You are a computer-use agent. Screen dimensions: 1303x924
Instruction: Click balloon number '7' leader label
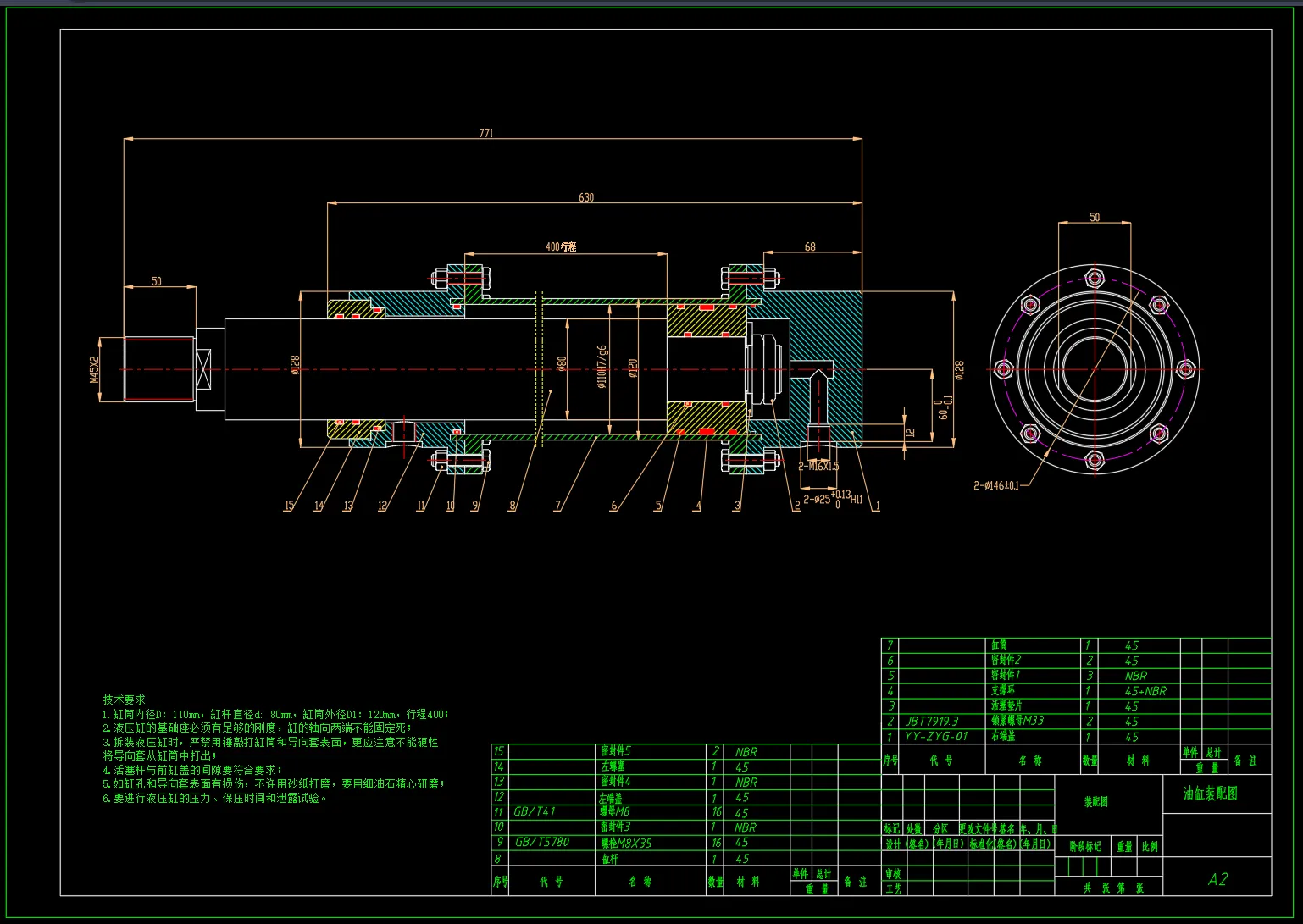pos(557,506)
